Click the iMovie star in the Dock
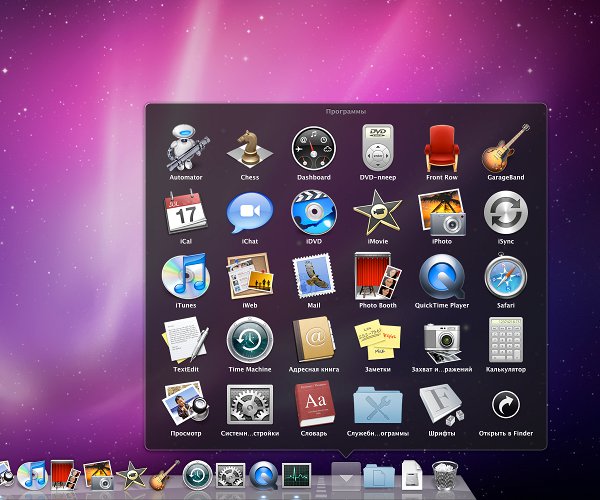This screenshot has height=500, width=600. (x=132, y=476)
